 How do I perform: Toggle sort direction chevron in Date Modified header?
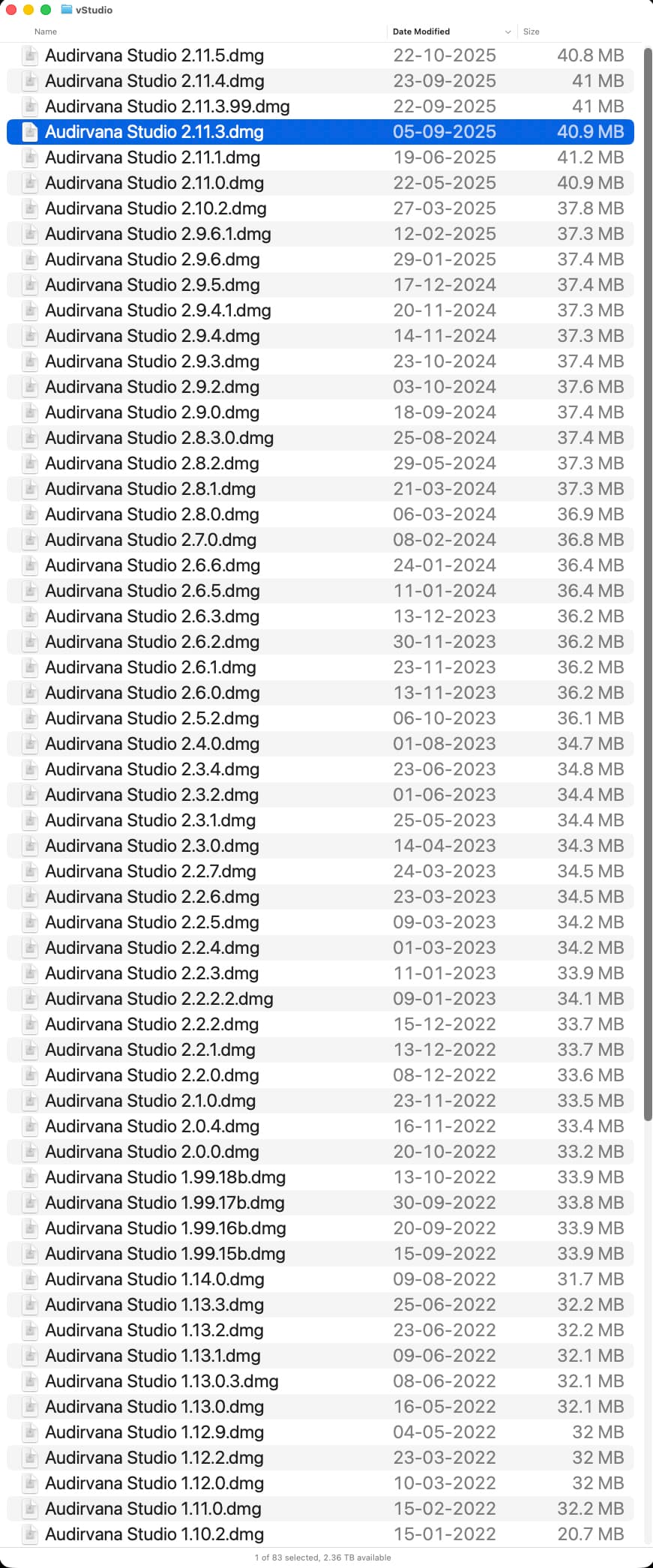tap(508, 31)
